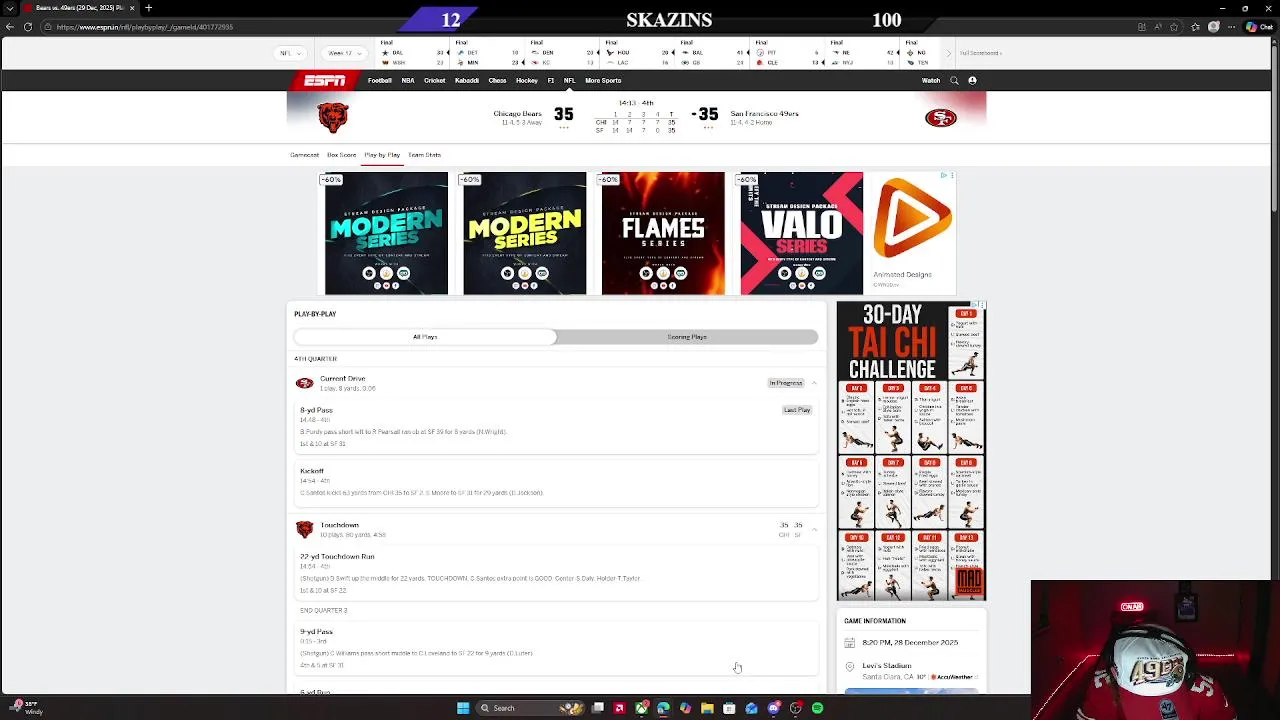Open the F1 menu in ESPN nav
This screenshot has width=1280, height=720.
(551, 80)
